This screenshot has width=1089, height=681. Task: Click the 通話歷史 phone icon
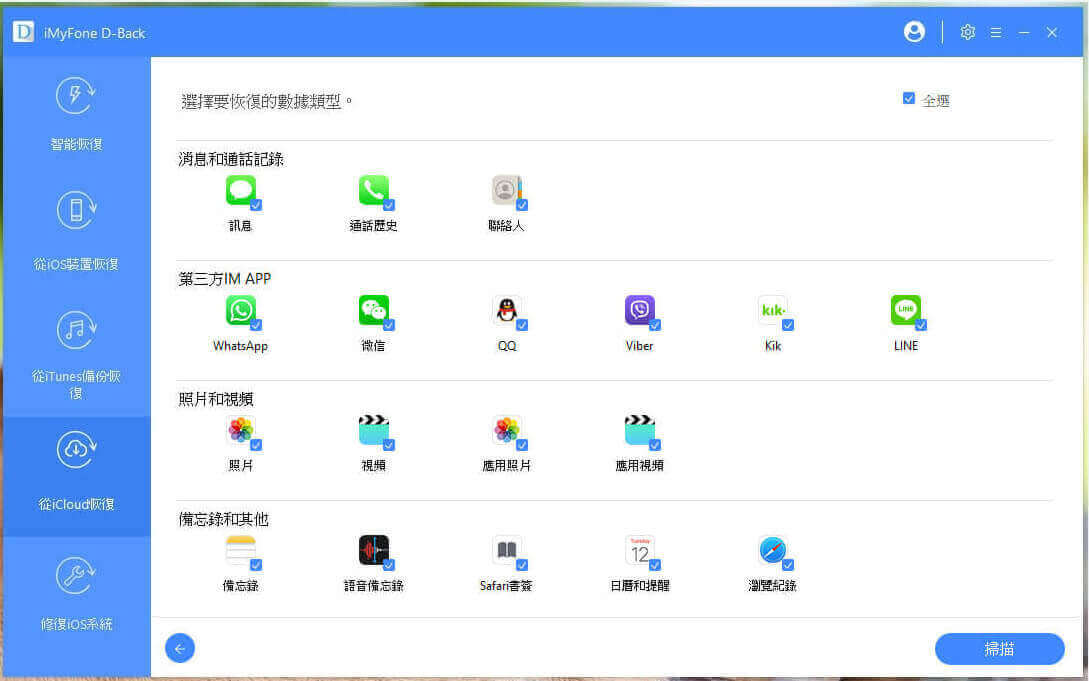(x=374, y=190)
